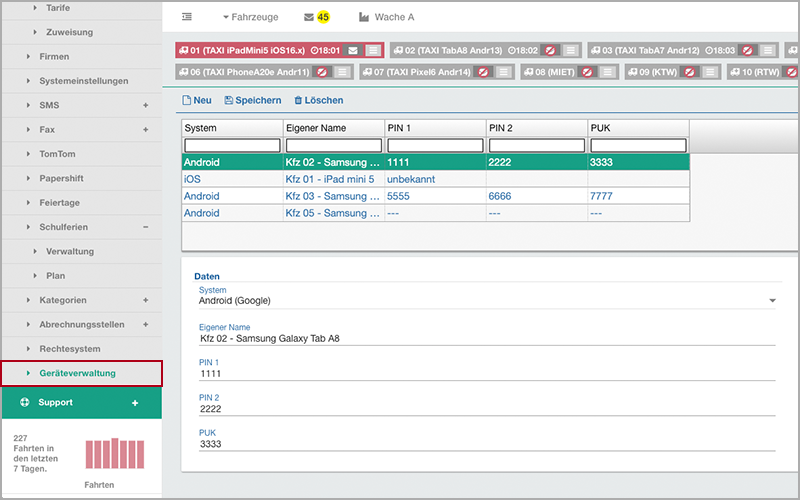
Task: Expand the SMS section plus sign
Action: (x=145, y=105)
